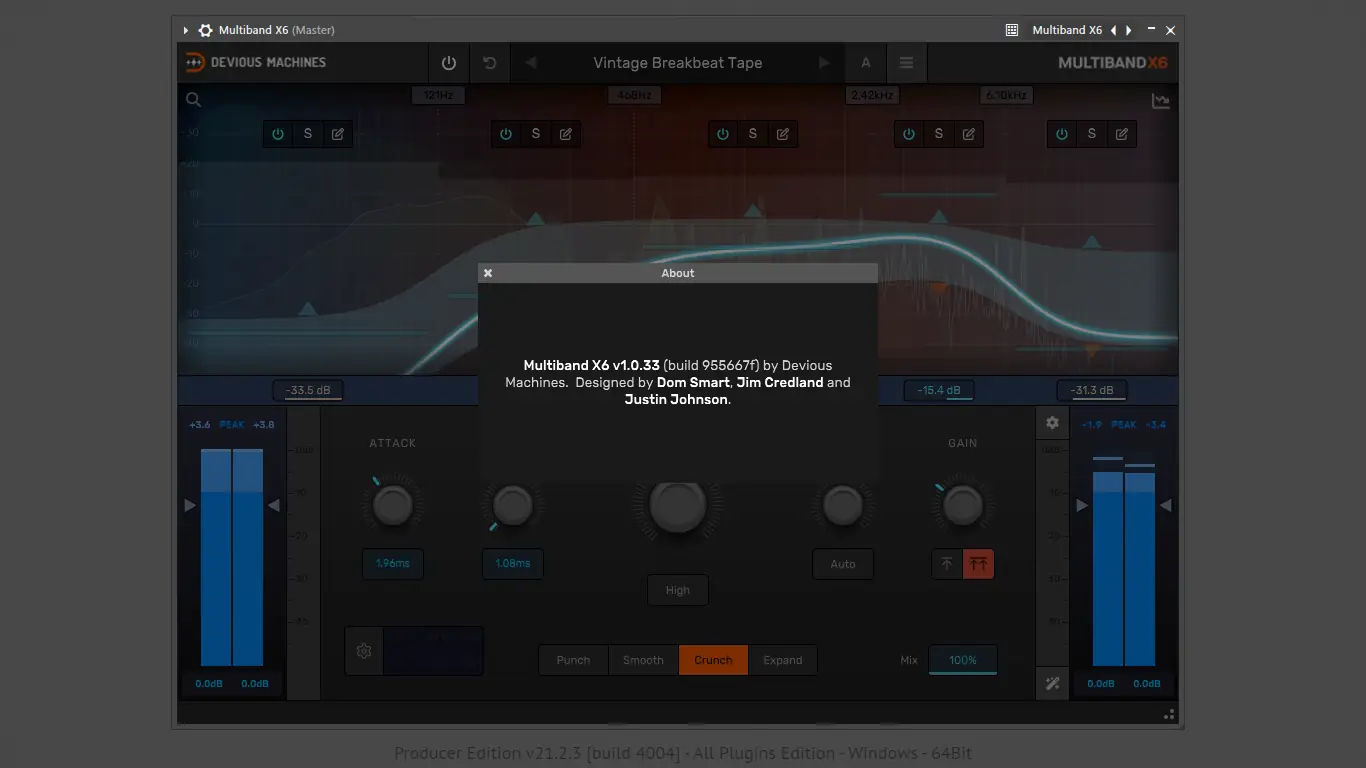This screenshot has height=768, width=1366.
Task: Solo band 3 with S button
Action: [x=753, y=134]
